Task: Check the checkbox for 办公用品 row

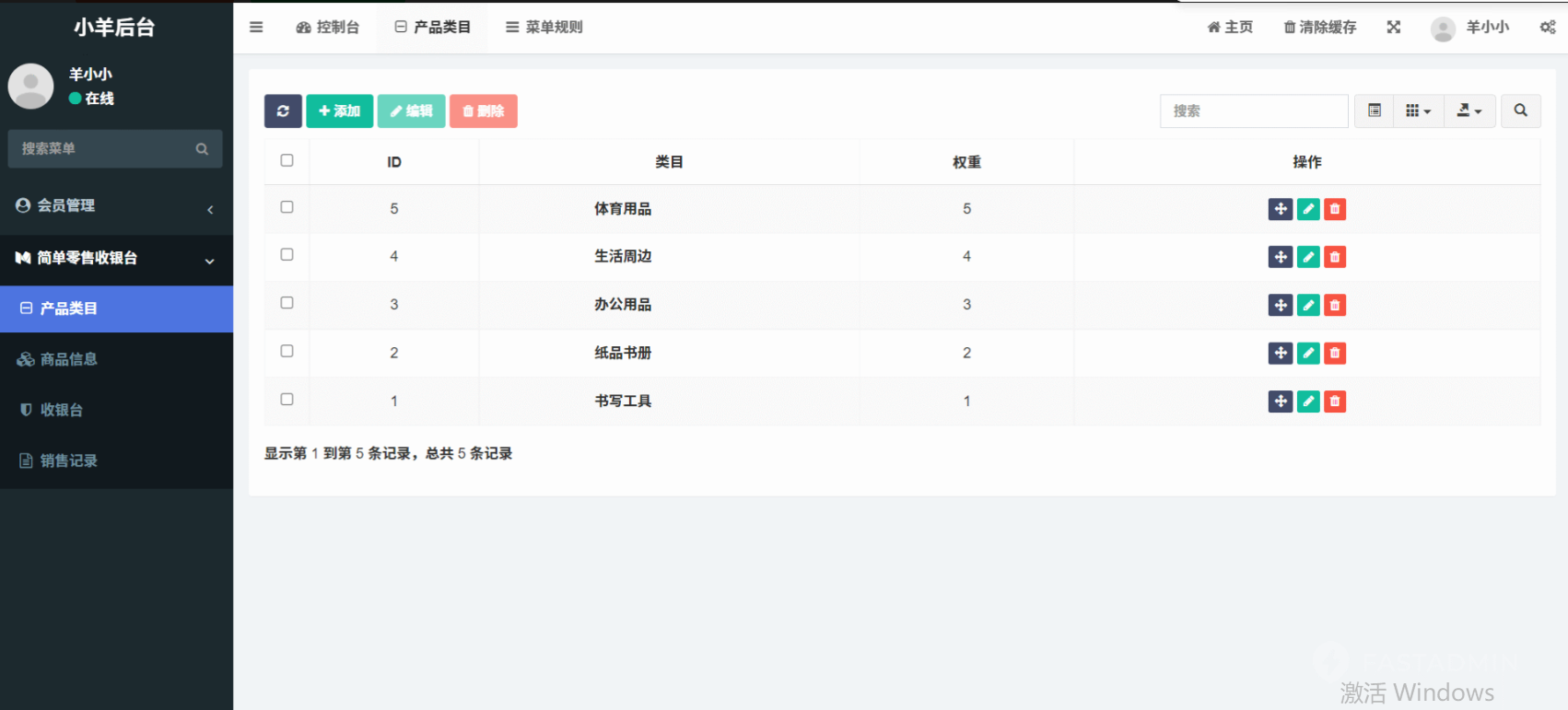Action: 287,303
